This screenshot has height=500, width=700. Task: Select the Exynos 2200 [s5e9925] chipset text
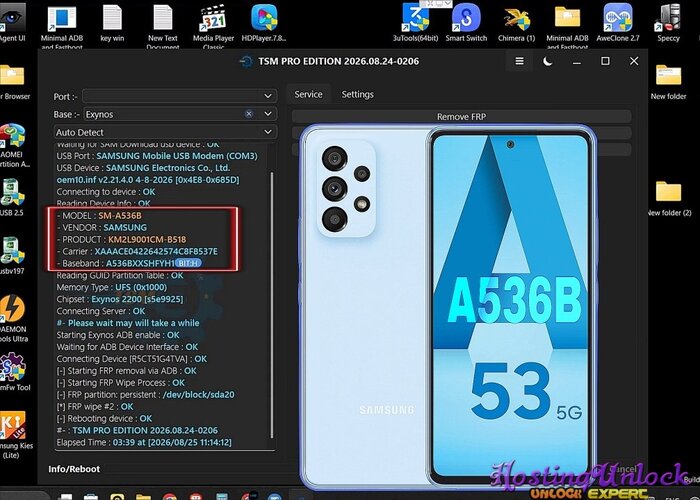click(138, 299)
